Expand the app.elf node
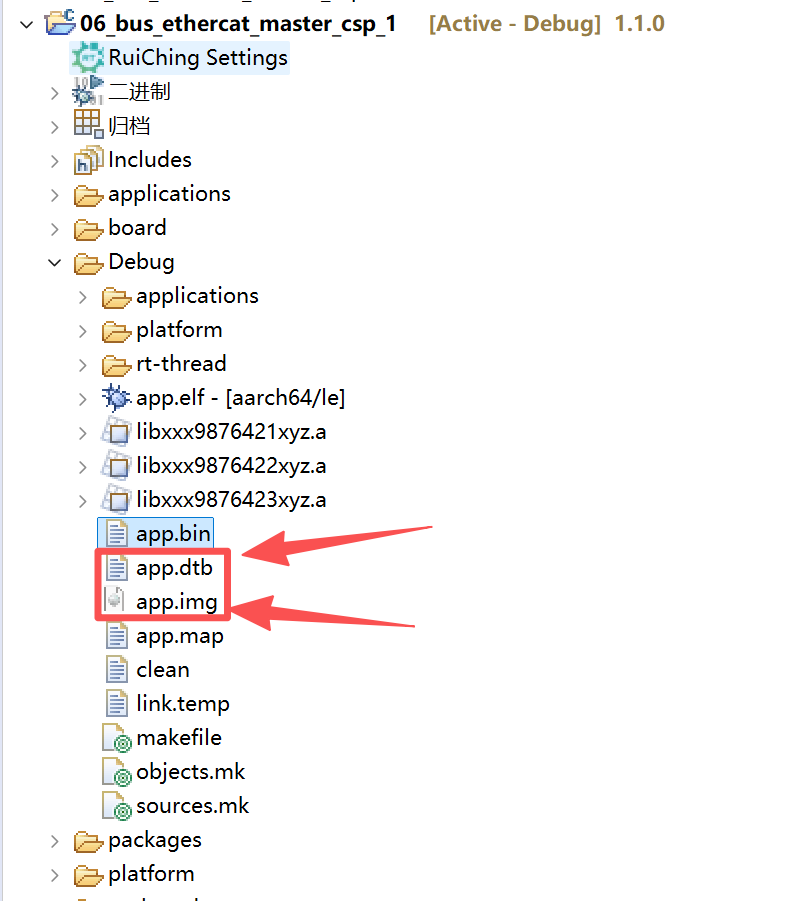The height and width of the screenshot is (902, 791). point(83,399)
